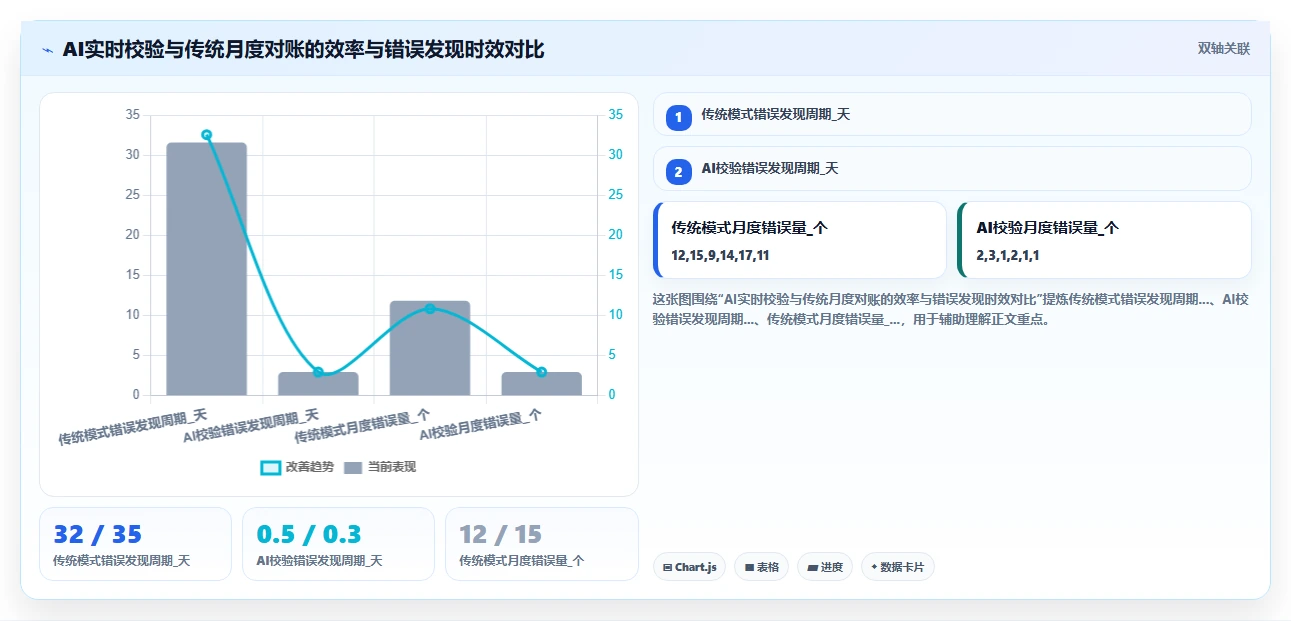Click the values 2,3,1,2,1,1
This screenshot has height=621, width=1291.
click(1008, 255)
